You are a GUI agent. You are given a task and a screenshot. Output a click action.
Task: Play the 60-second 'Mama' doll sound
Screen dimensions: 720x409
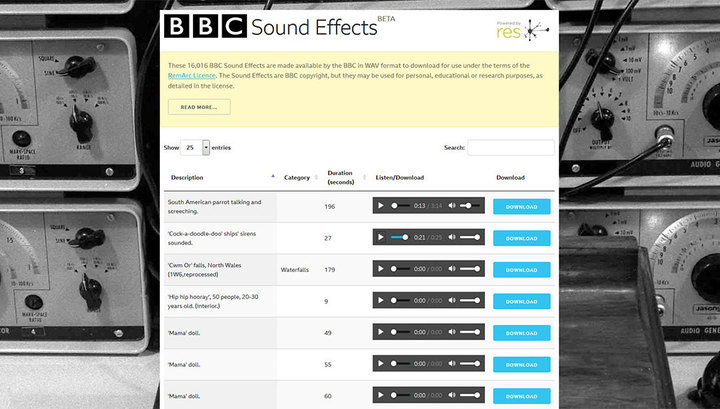381,395
